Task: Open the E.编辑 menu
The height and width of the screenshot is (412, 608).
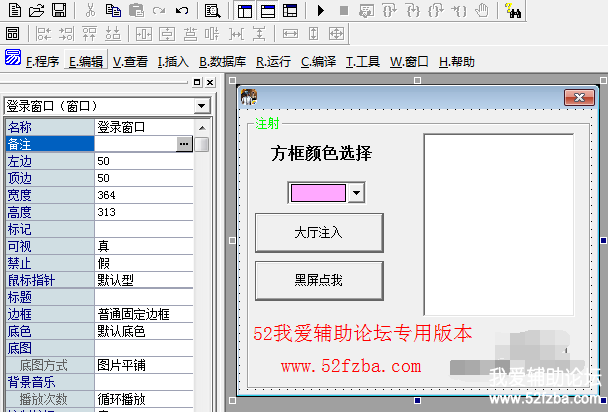Action: [x=86, y=62]
